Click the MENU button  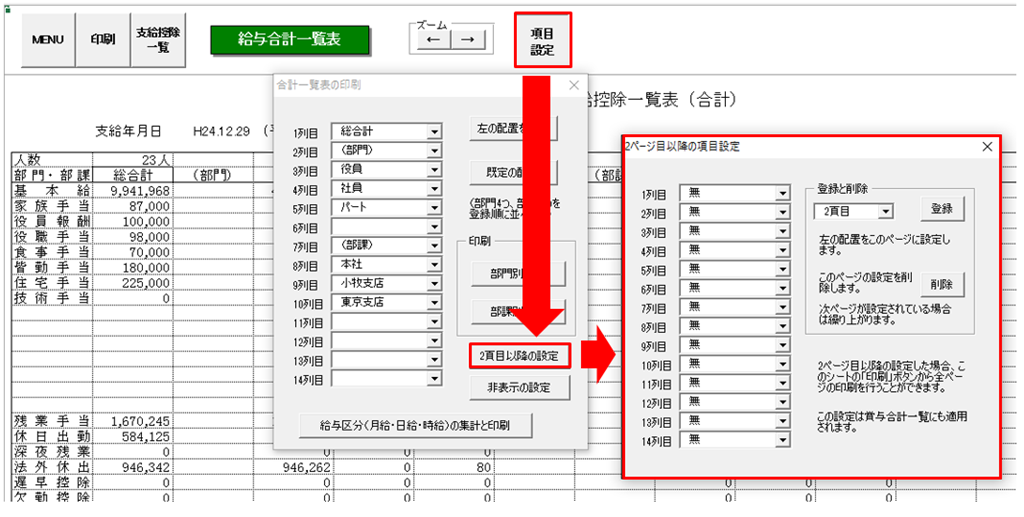48,40
